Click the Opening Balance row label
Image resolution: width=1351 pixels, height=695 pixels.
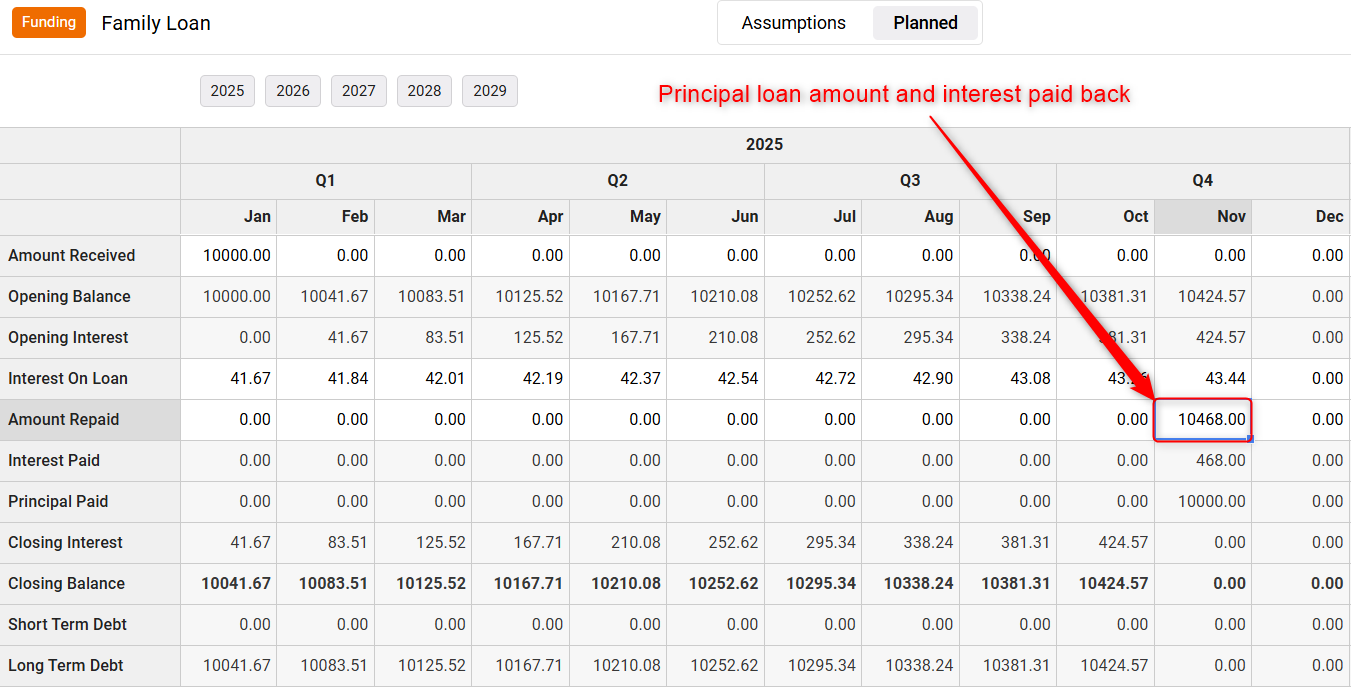90,297
